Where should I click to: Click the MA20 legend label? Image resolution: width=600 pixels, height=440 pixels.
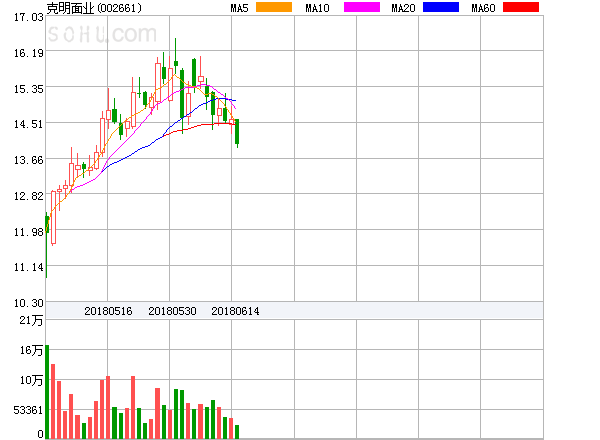(x=403, y=8)
